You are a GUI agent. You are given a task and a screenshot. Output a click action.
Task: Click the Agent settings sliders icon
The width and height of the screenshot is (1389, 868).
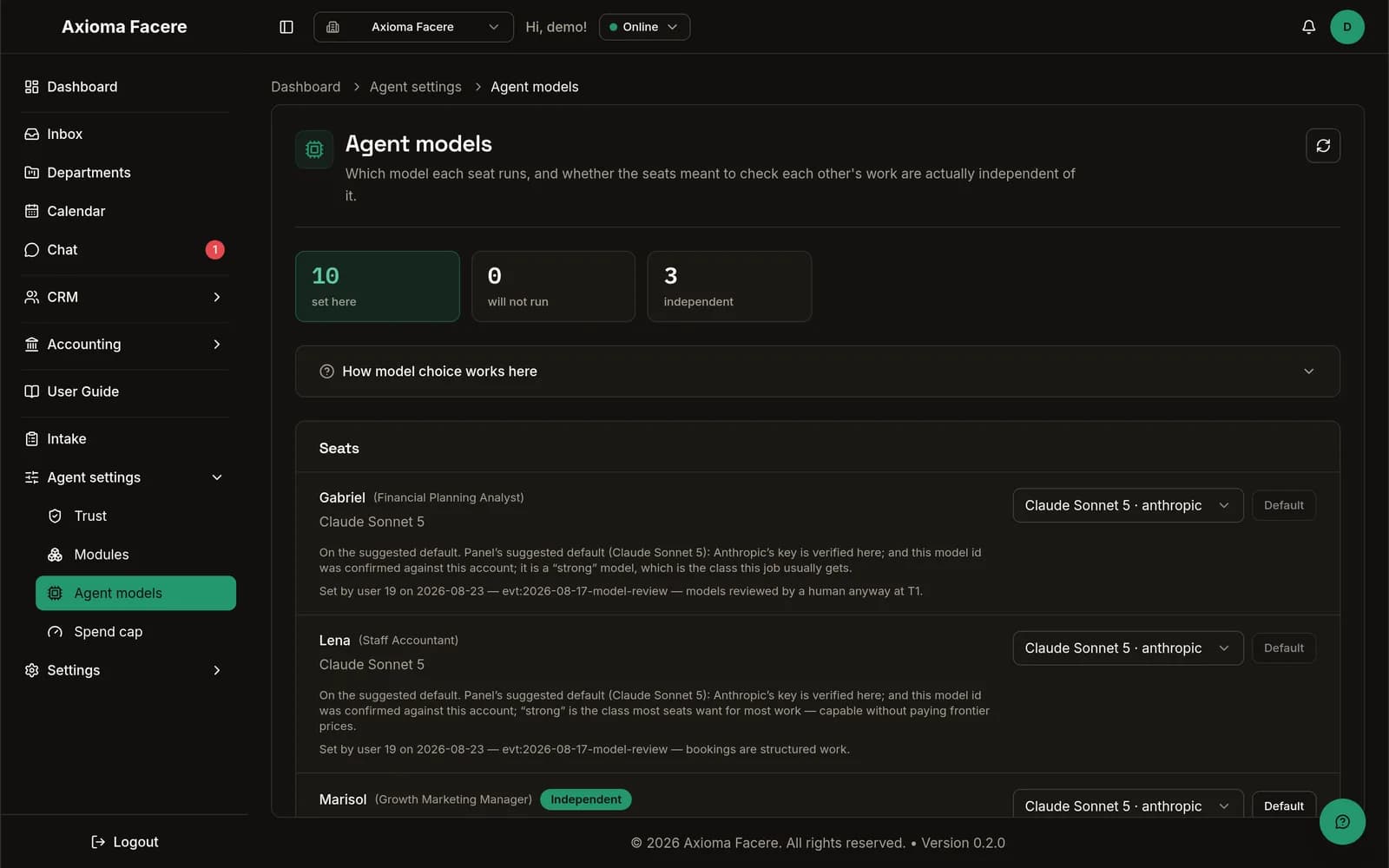[32, 477]
